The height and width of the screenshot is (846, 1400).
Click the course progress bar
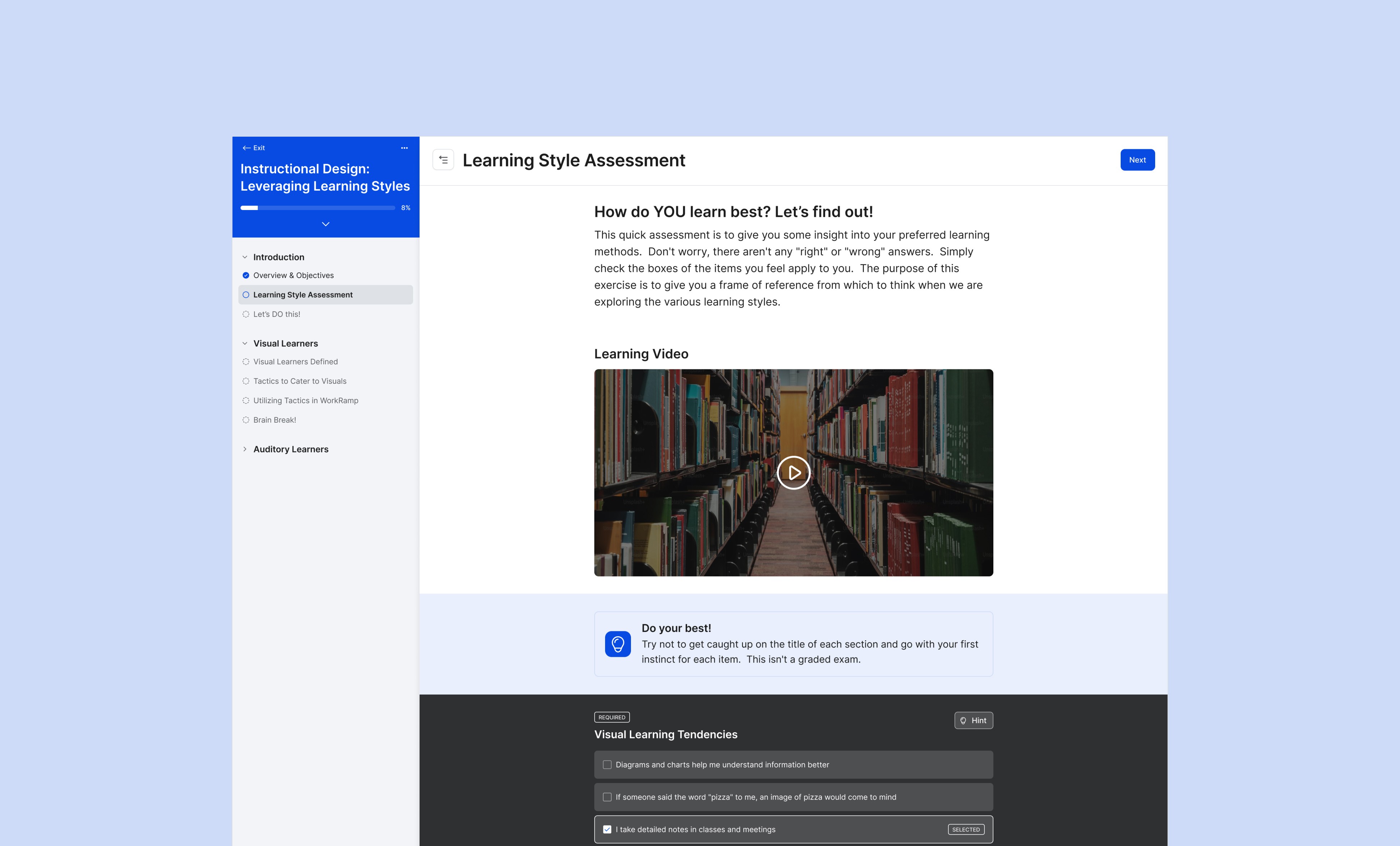pyautogui.click(x=317, y=208)
